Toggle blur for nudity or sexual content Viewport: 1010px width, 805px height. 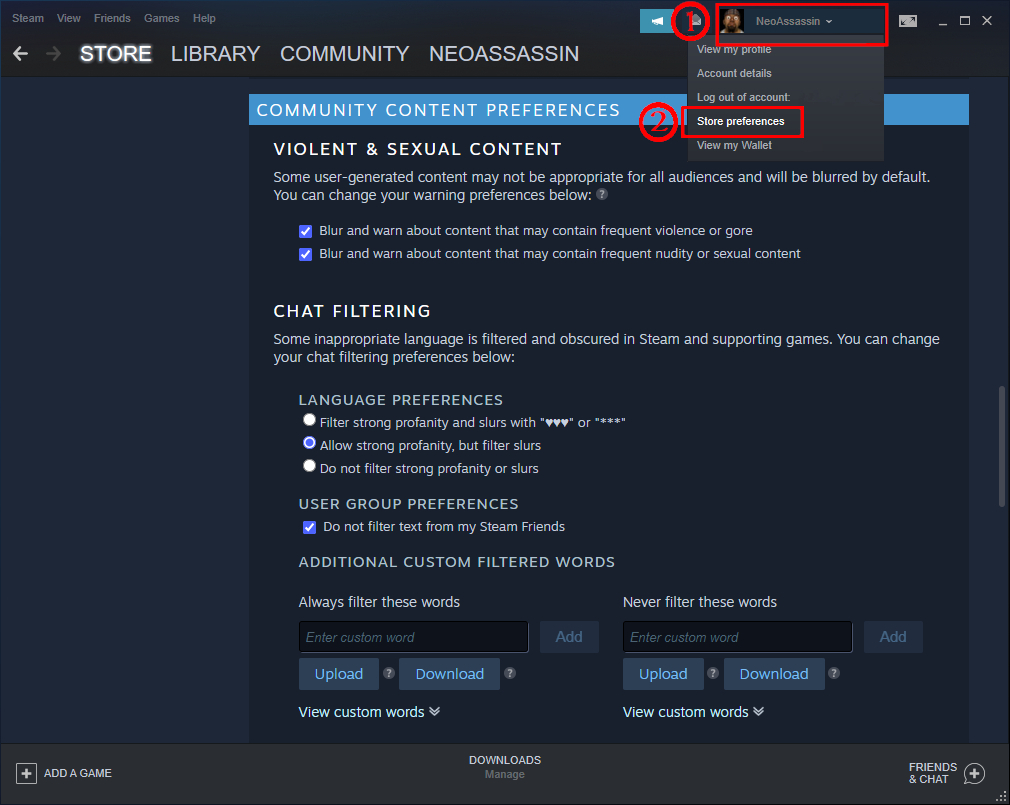click(x=305, y=254)
